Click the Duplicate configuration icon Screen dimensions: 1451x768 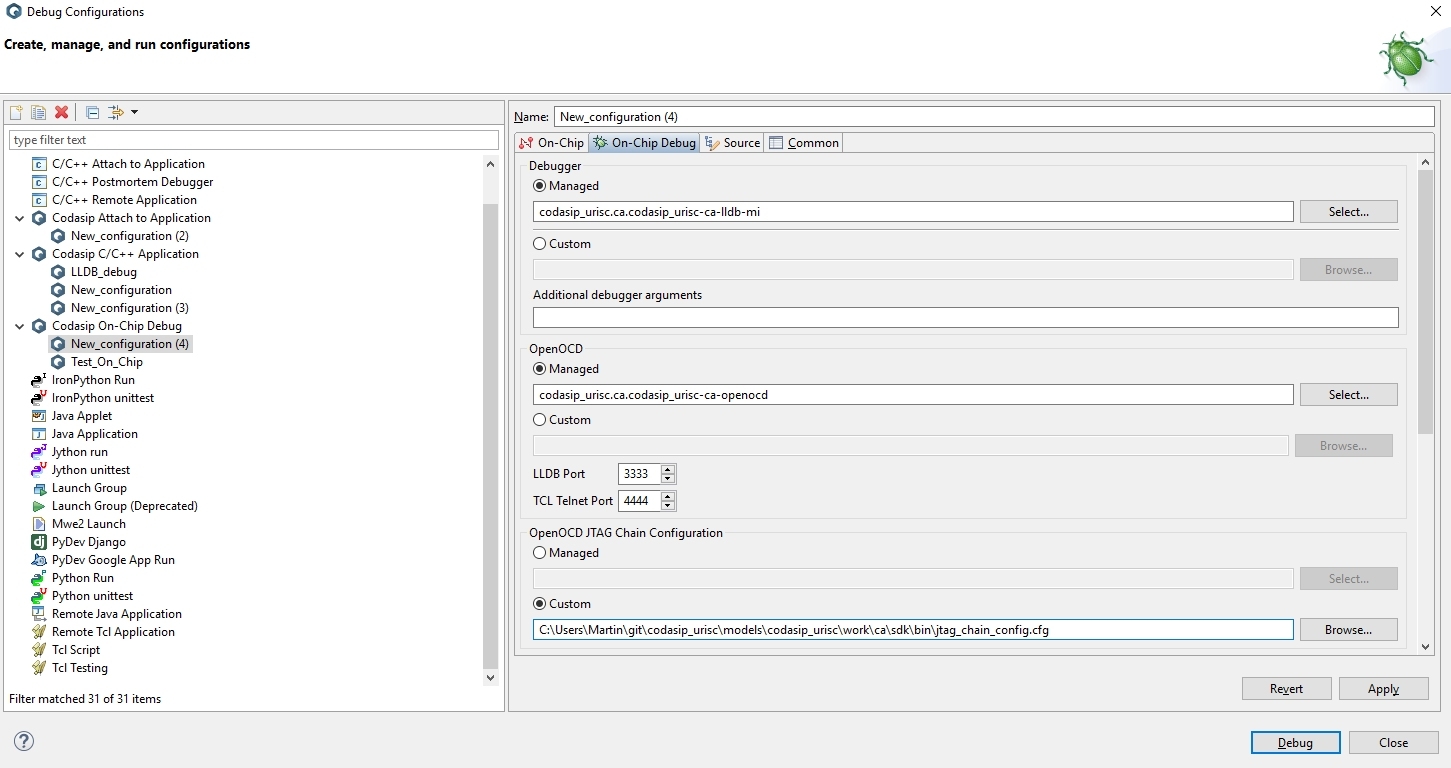(38, 113)
